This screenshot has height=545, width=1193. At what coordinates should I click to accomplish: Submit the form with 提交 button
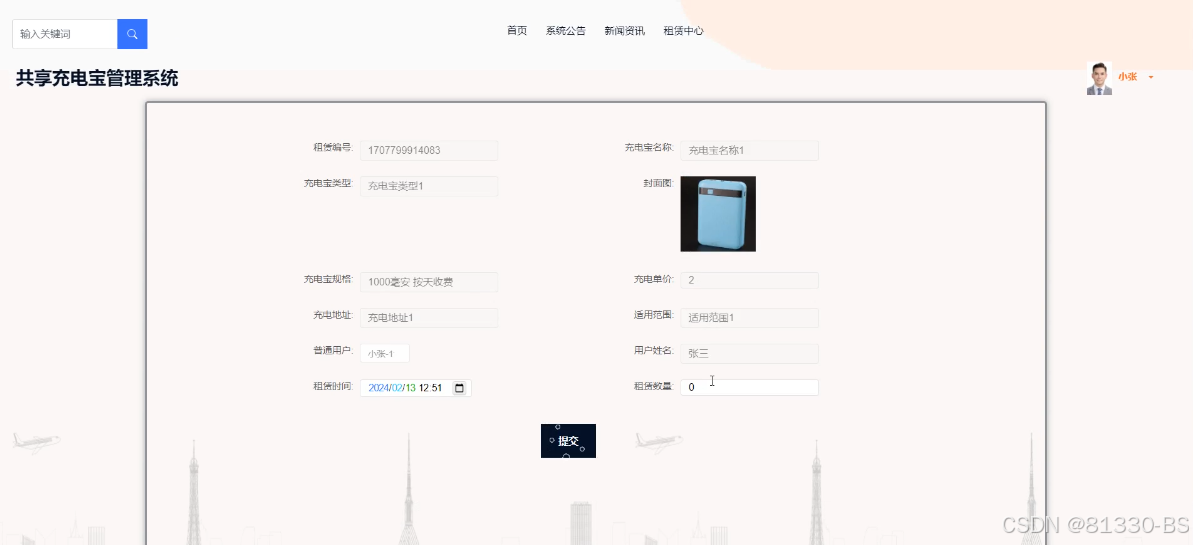(568, 441)
